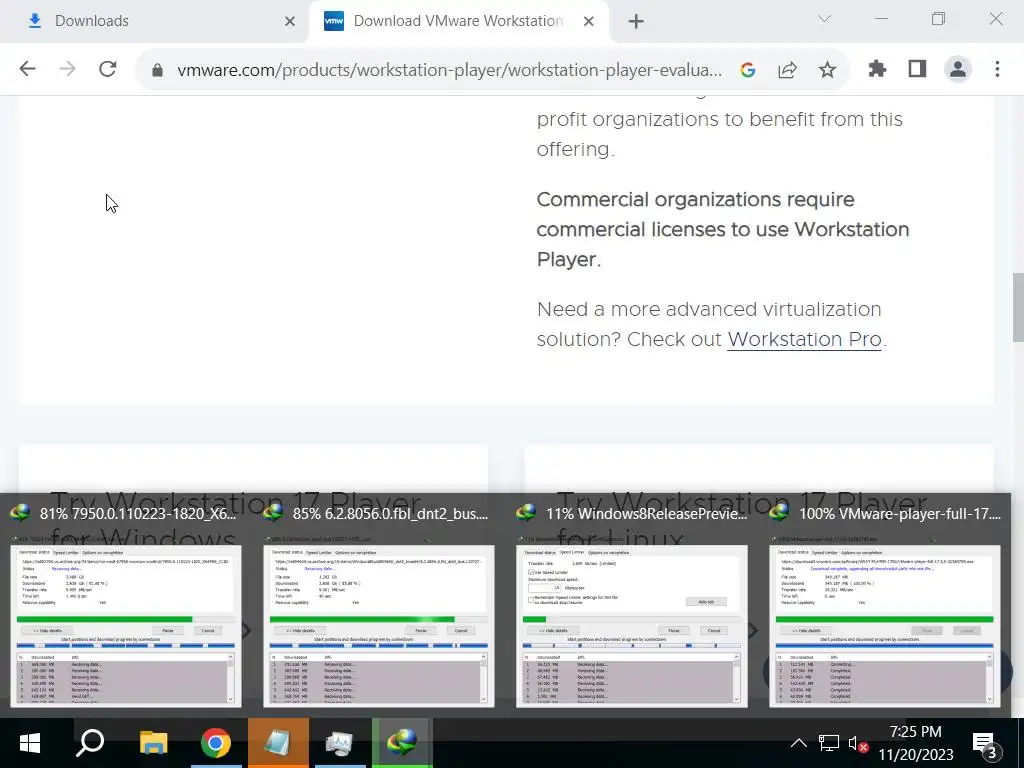
Task: Switch to the Downloads tab
Action: 153,21
